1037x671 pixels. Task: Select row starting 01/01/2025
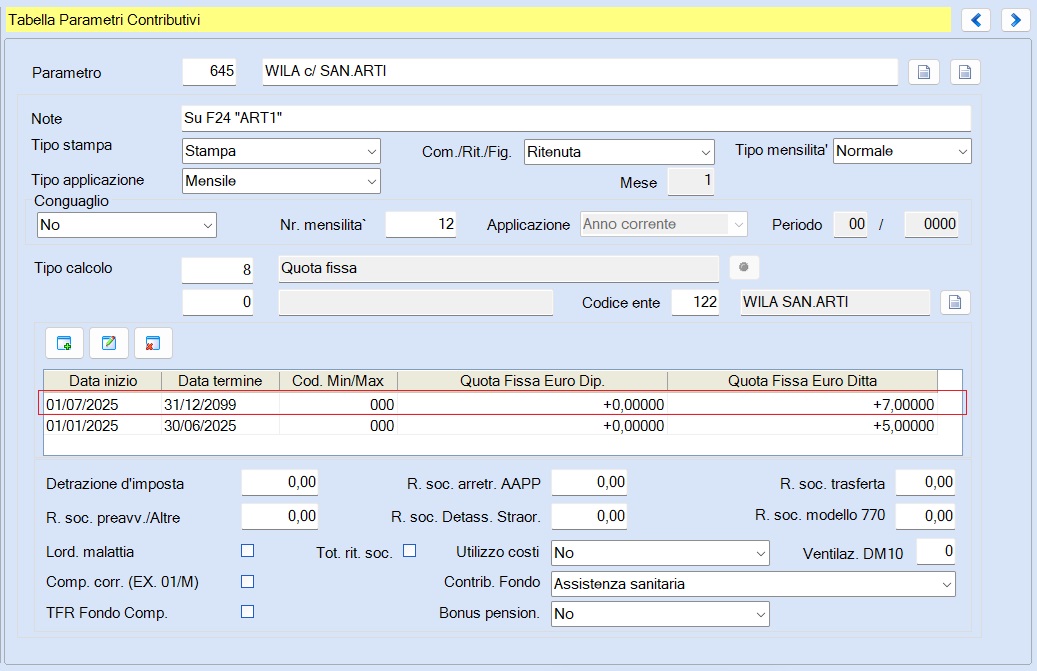[491, 425]
